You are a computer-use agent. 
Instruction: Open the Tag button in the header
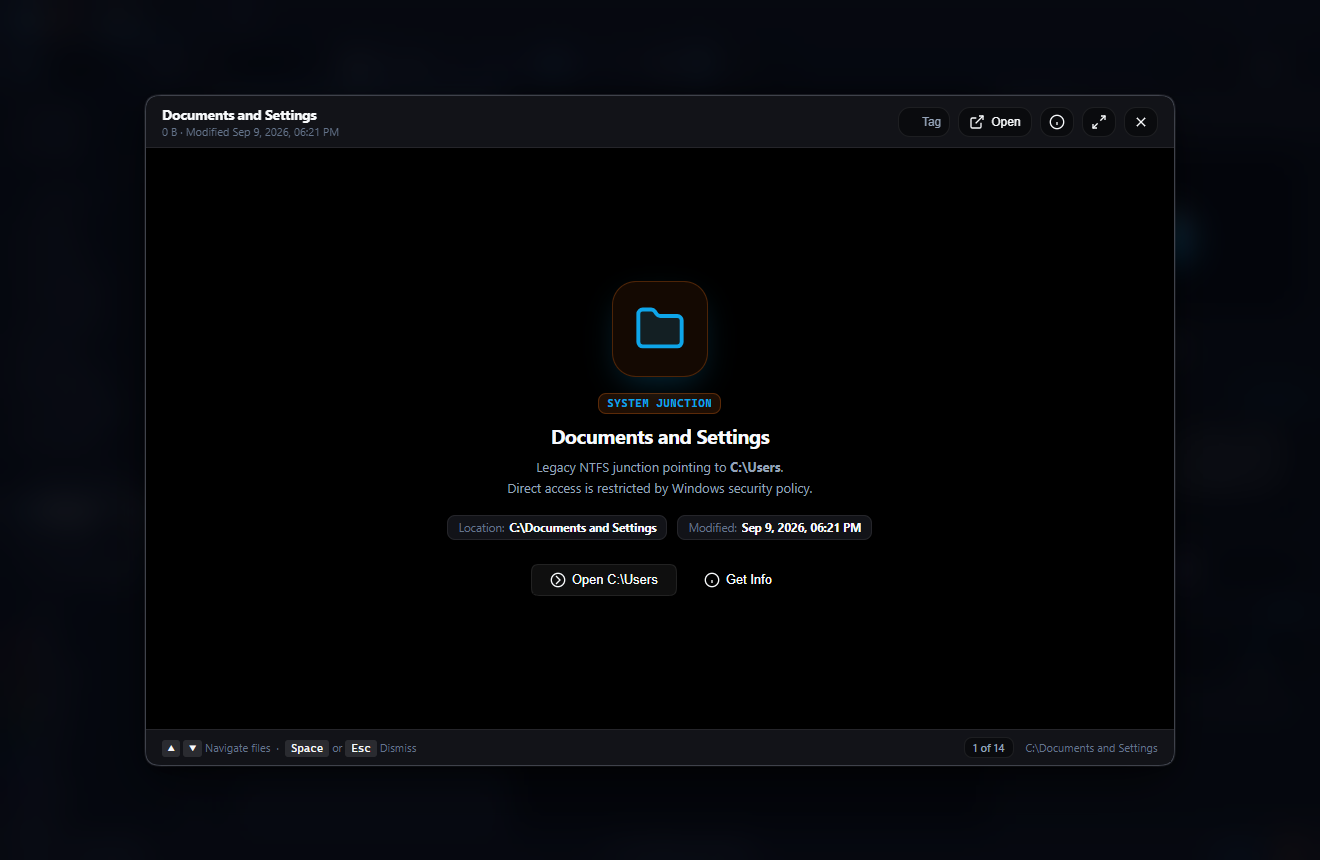tap(924, 122)
